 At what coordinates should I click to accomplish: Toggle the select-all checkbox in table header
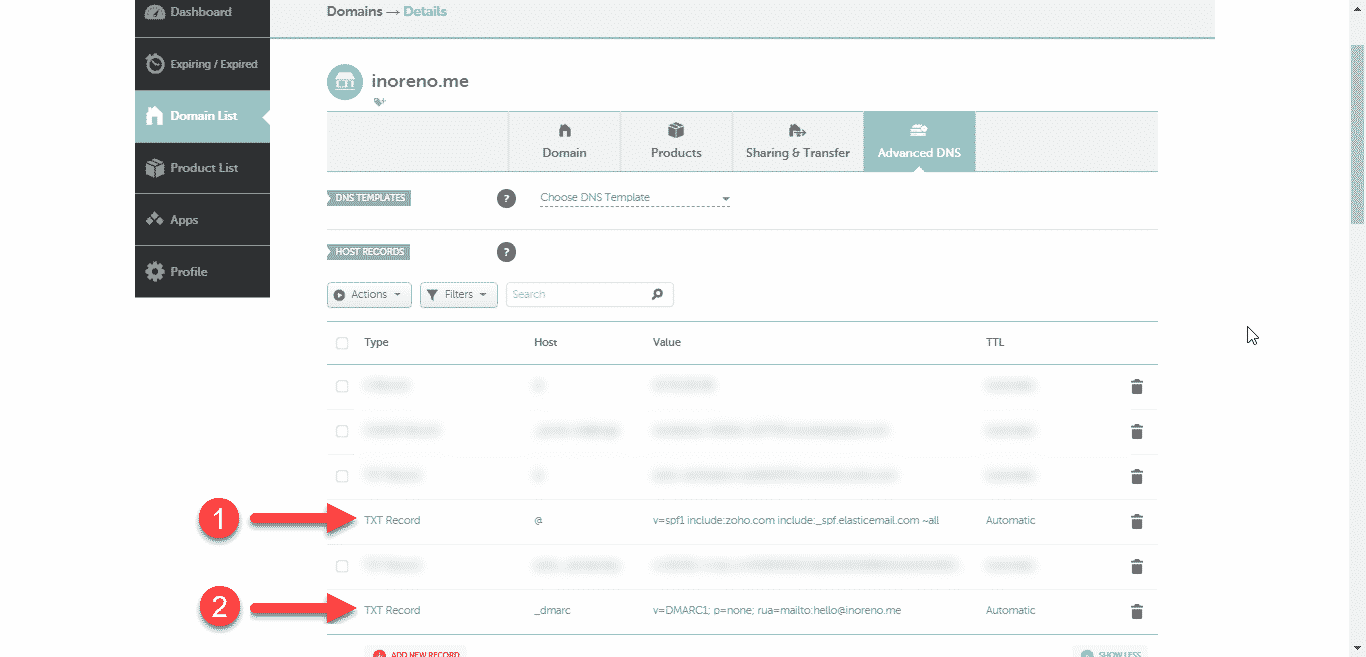(x=342, y=343)
